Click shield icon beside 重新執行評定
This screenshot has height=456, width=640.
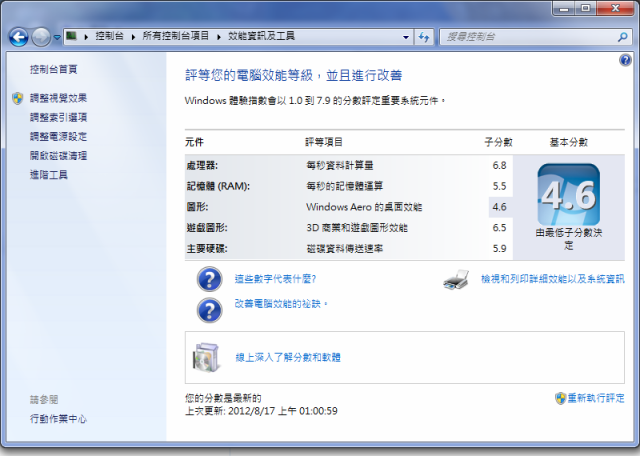click(560, 398)
